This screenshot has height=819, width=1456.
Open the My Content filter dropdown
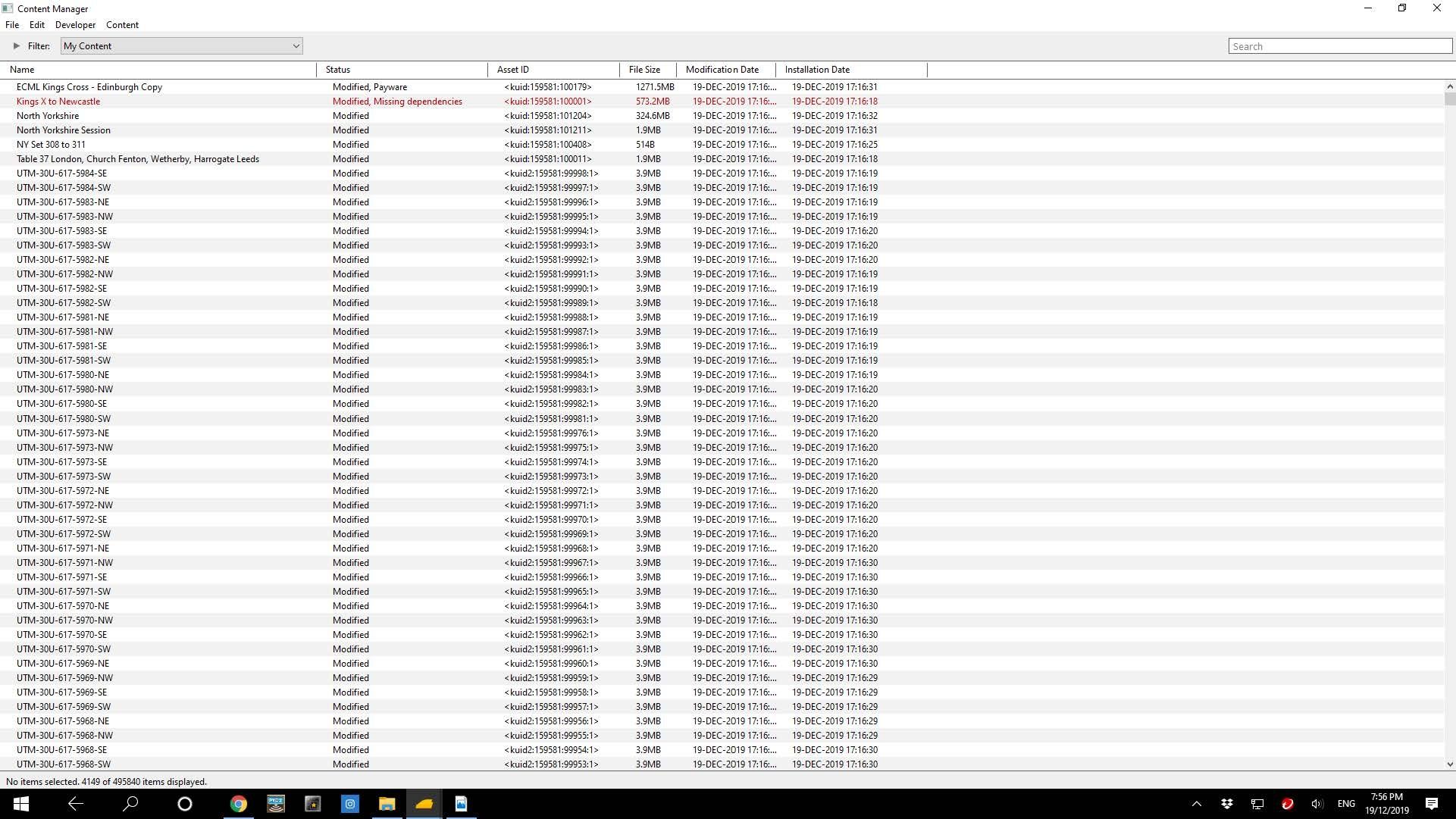click(182, 46)
